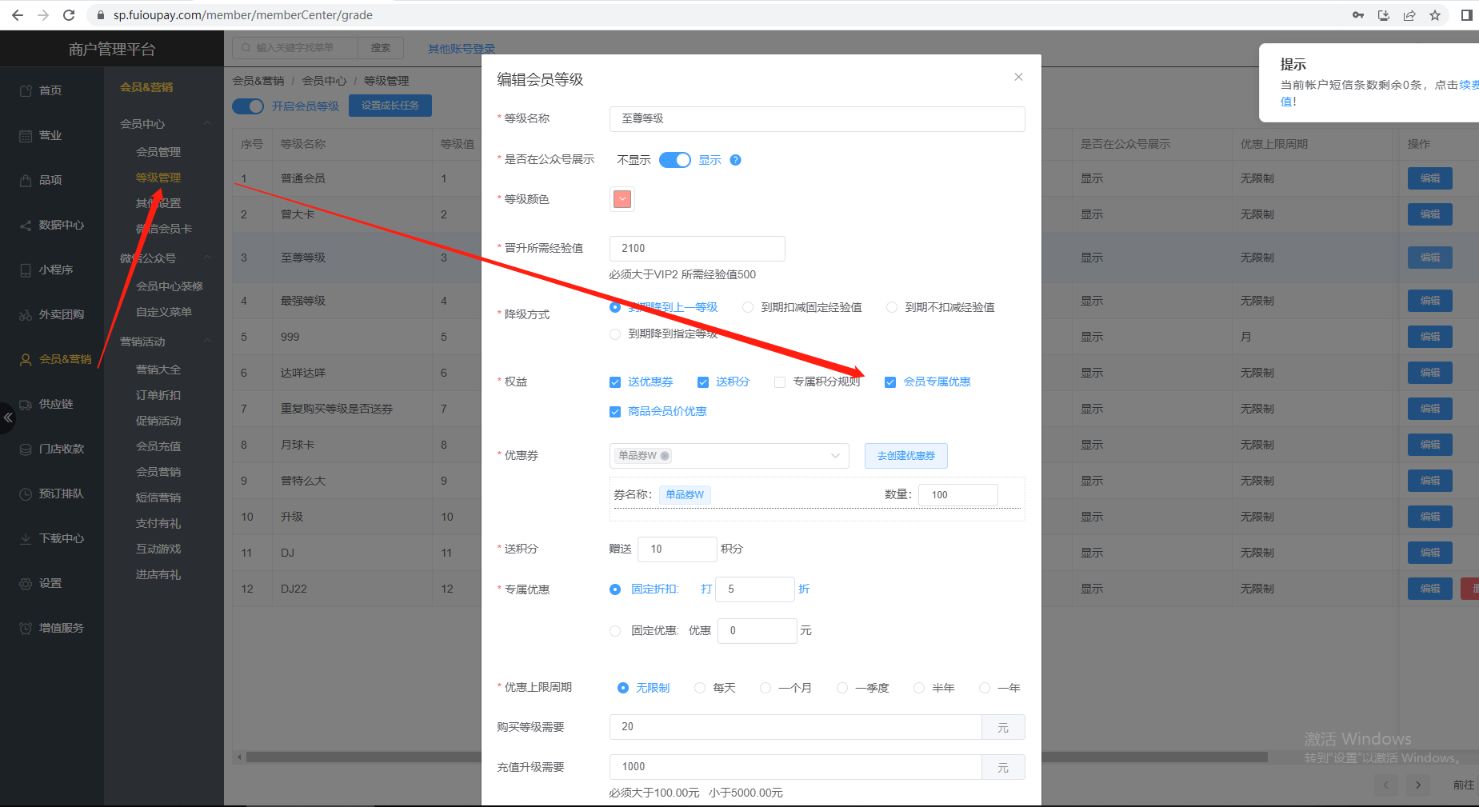Image resolution: width=1479 pixels, height=807 pixels.
Task: Reload the page in browser
Action: (69, 15)
